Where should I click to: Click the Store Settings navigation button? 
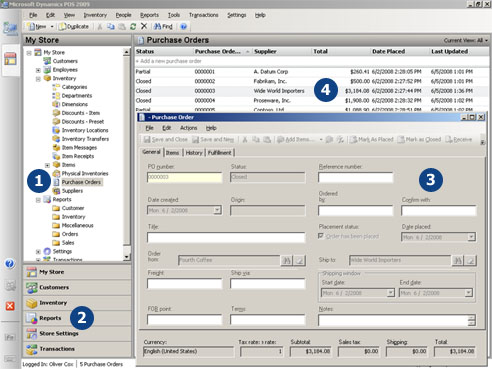point(77,333)
